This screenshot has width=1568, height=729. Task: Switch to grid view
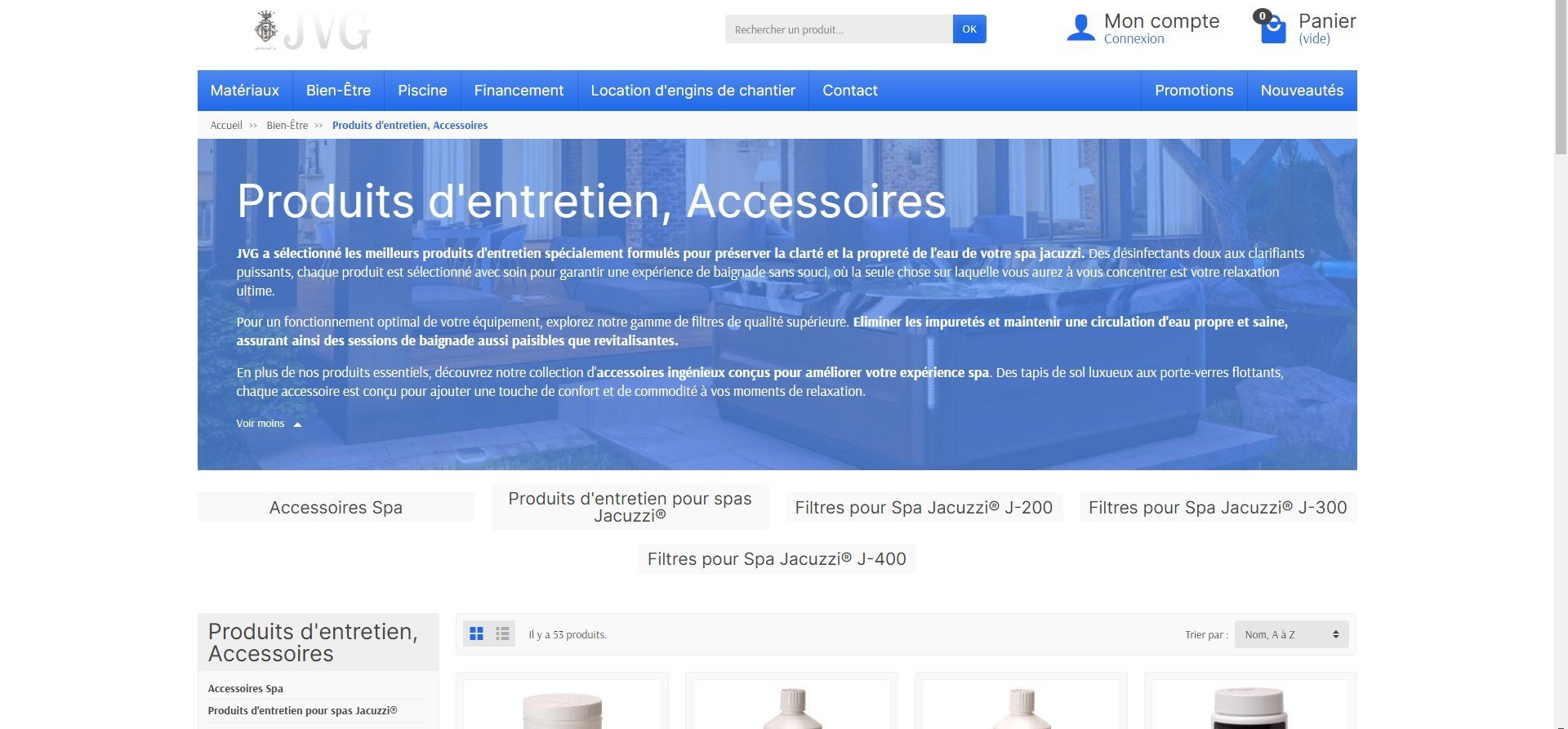point(477,634)
